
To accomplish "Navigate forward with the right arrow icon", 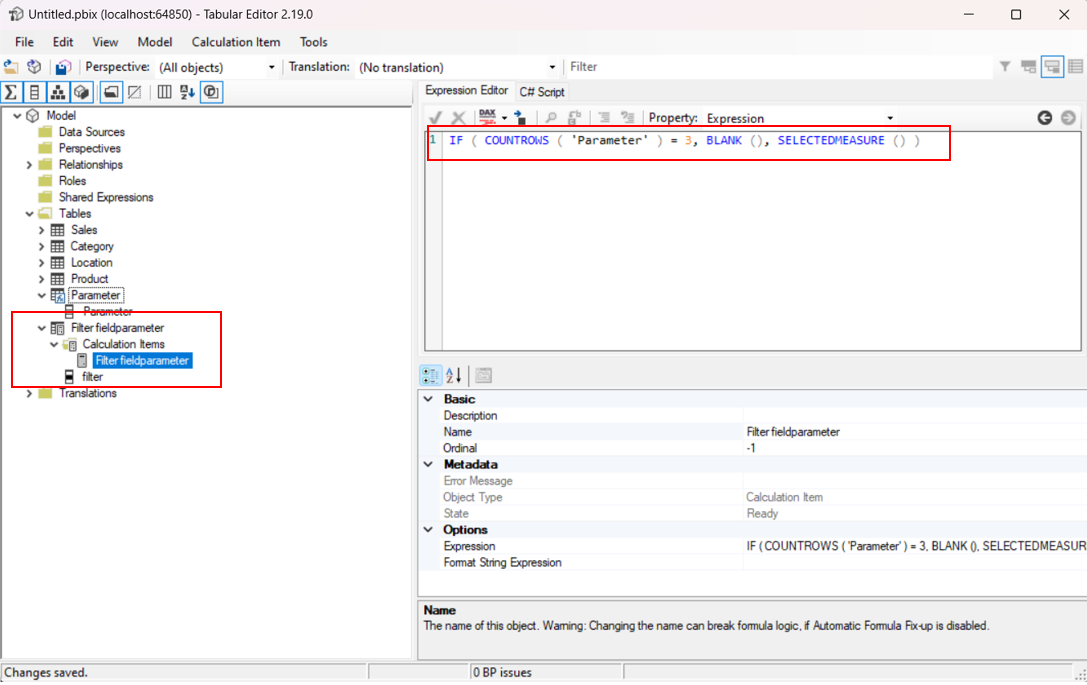I will (1068, 118).
